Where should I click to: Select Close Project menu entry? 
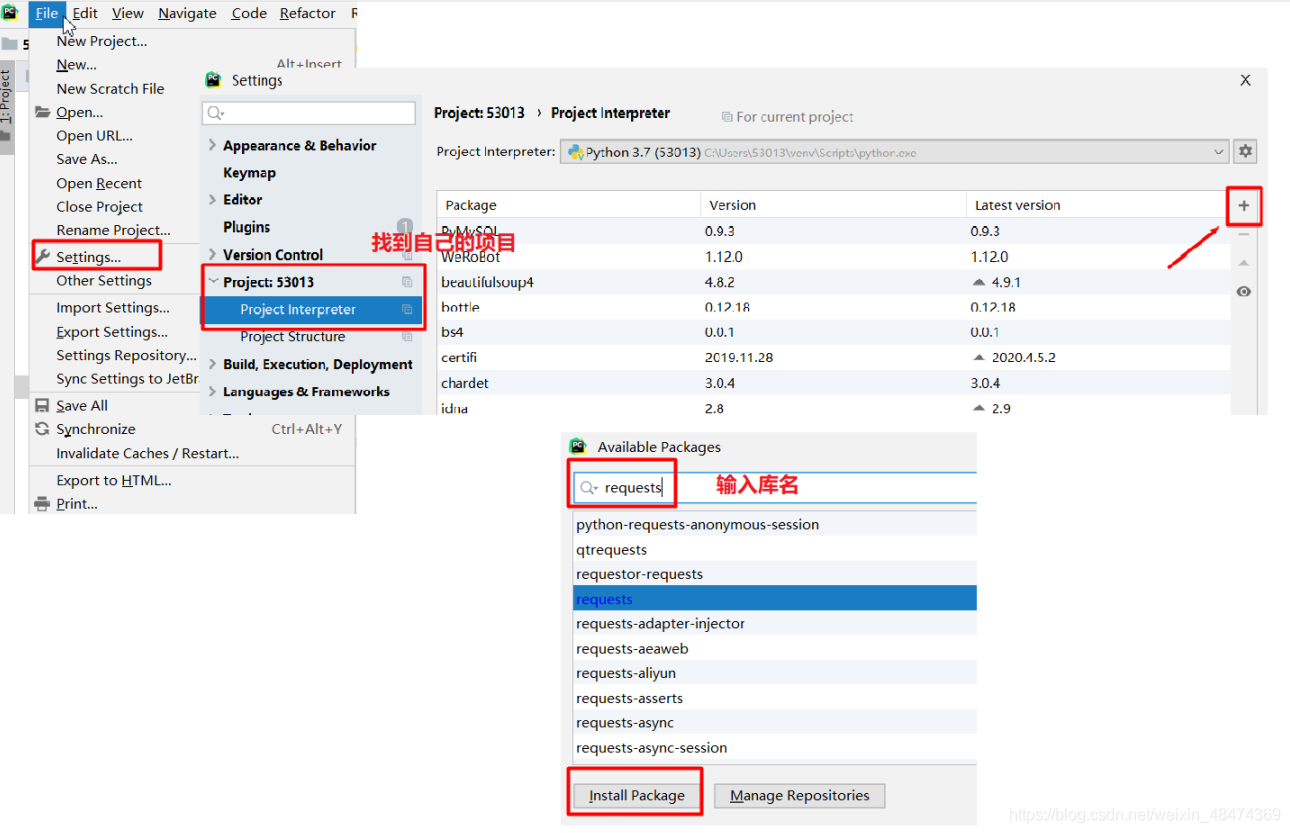(x=99, y=206)
